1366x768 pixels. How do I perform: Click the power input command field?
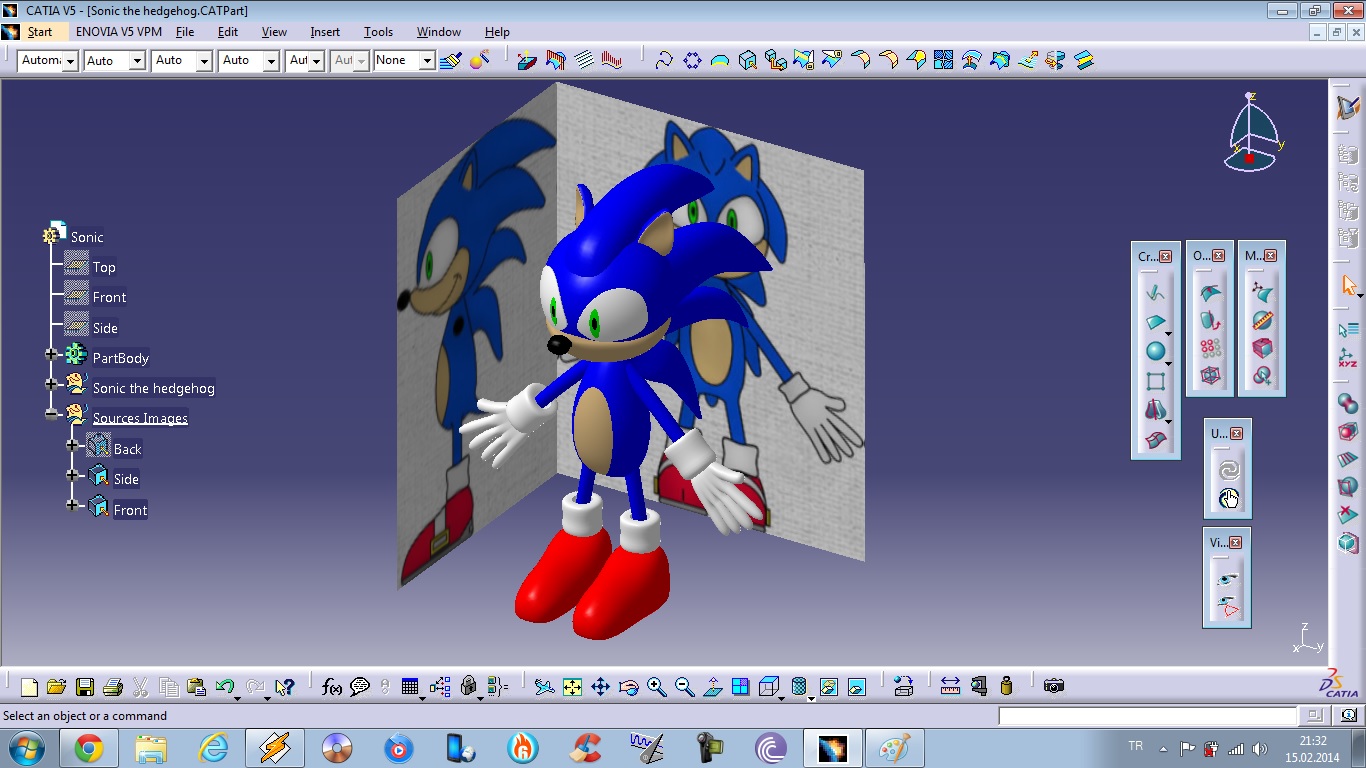(x=1147, y=716)
